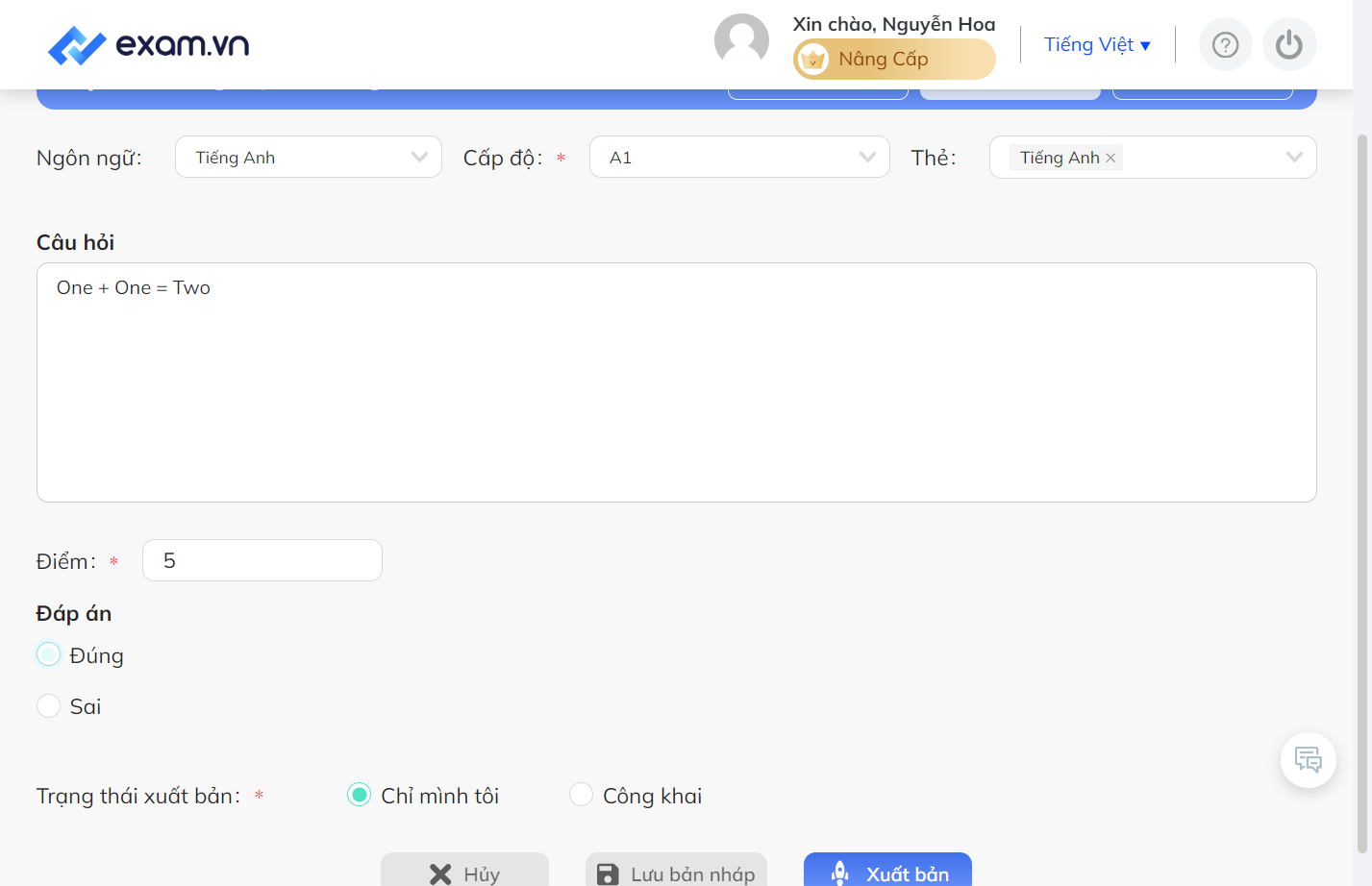Click the Hủy cancel button

point(464,870)
